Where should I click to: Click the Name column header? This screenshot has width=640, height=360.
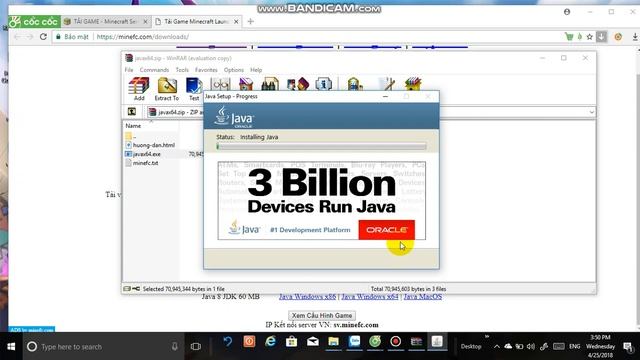coord(133,126)
